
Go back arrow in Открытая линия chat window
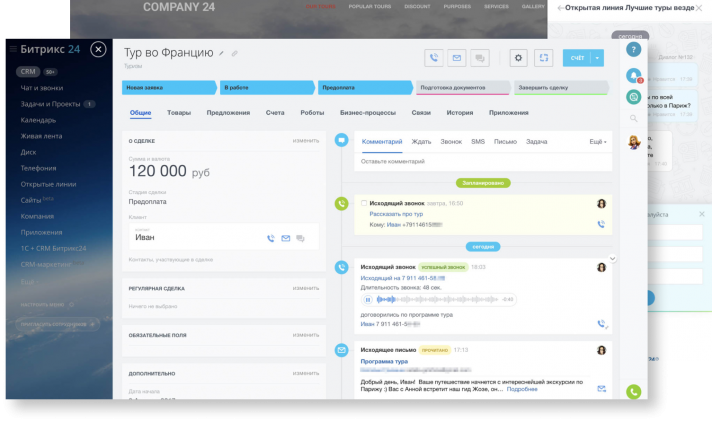pos(560,8)
